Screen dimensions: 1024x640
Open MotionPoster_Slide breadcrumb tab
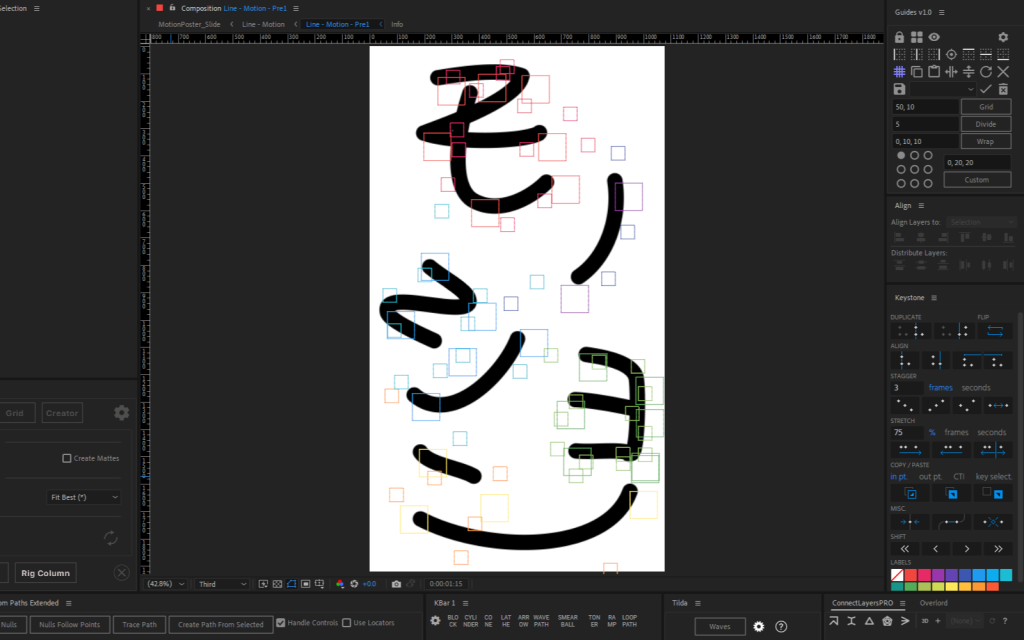(x=189, y=24)
